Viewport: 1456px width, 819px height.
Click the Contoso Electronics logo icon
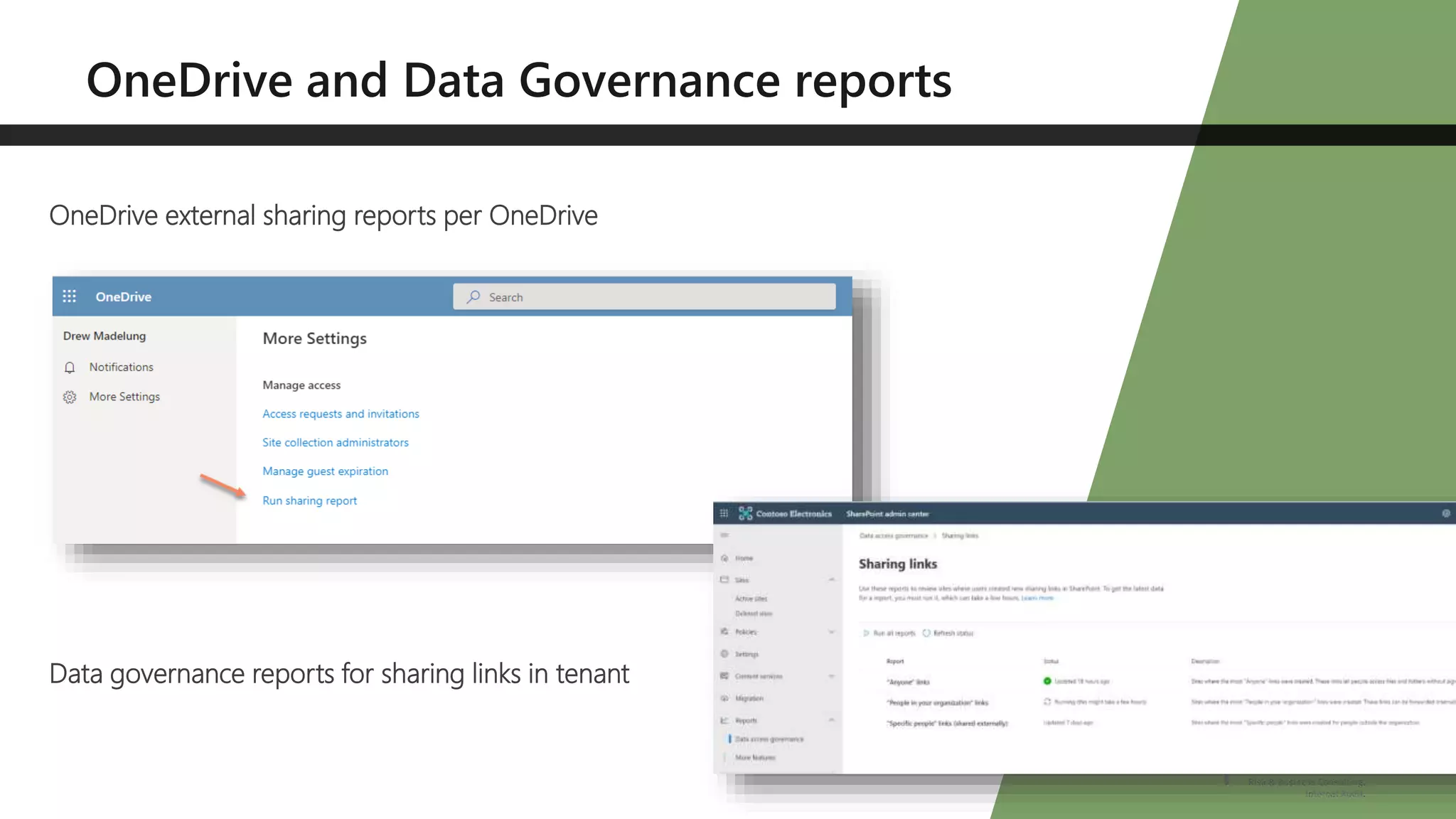click(745, 513)
